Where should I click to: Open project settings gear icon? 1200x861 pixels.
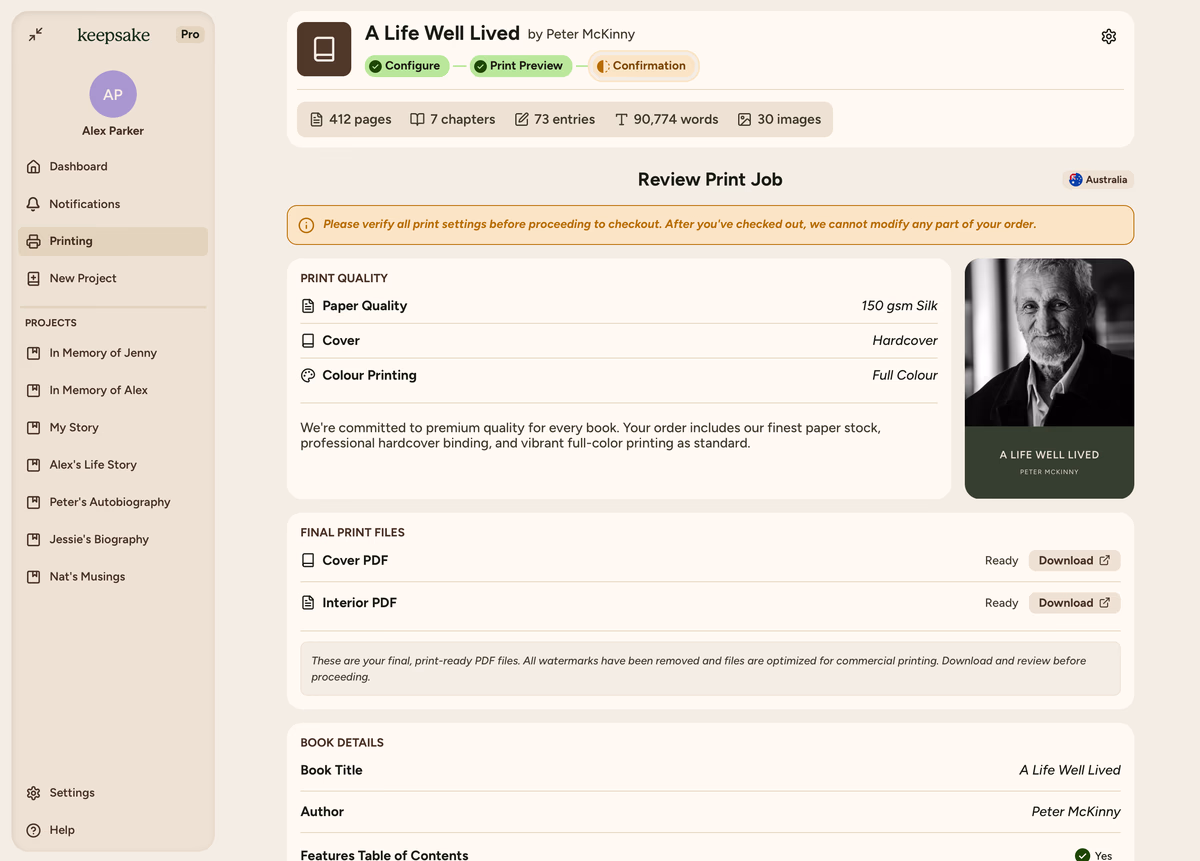click(x=1108, y=37)
